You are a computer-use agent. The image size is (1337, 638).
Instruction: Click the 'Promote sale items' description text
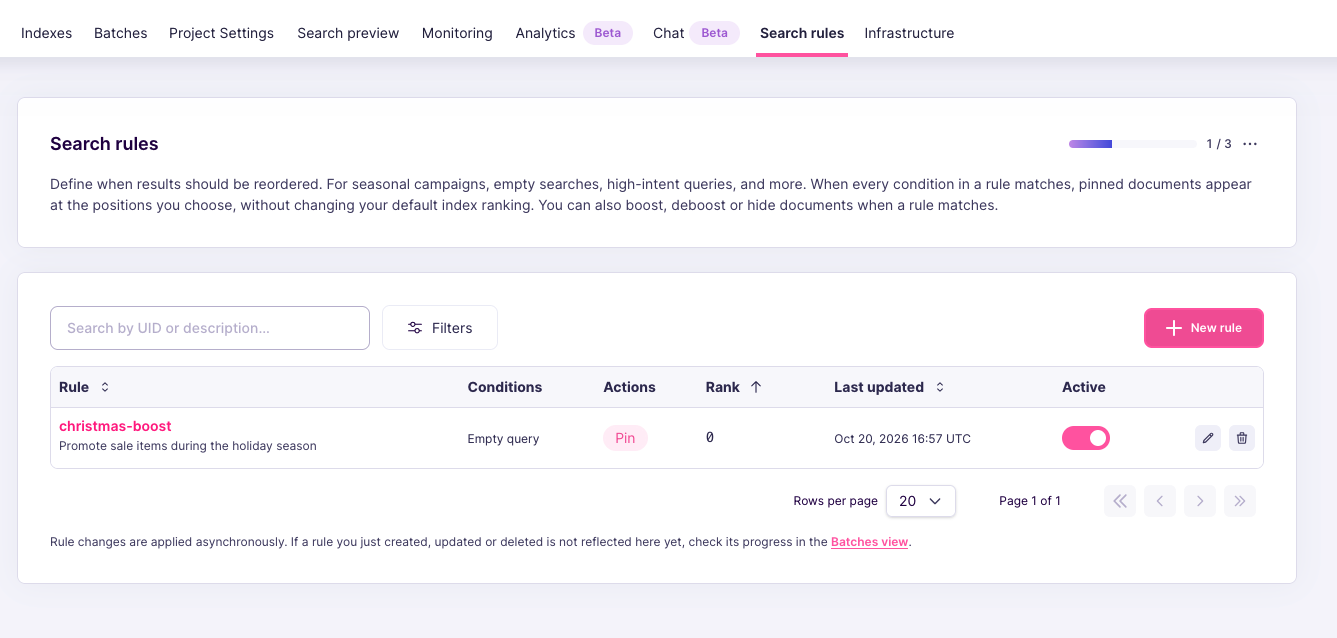click(x=188, y=446)
